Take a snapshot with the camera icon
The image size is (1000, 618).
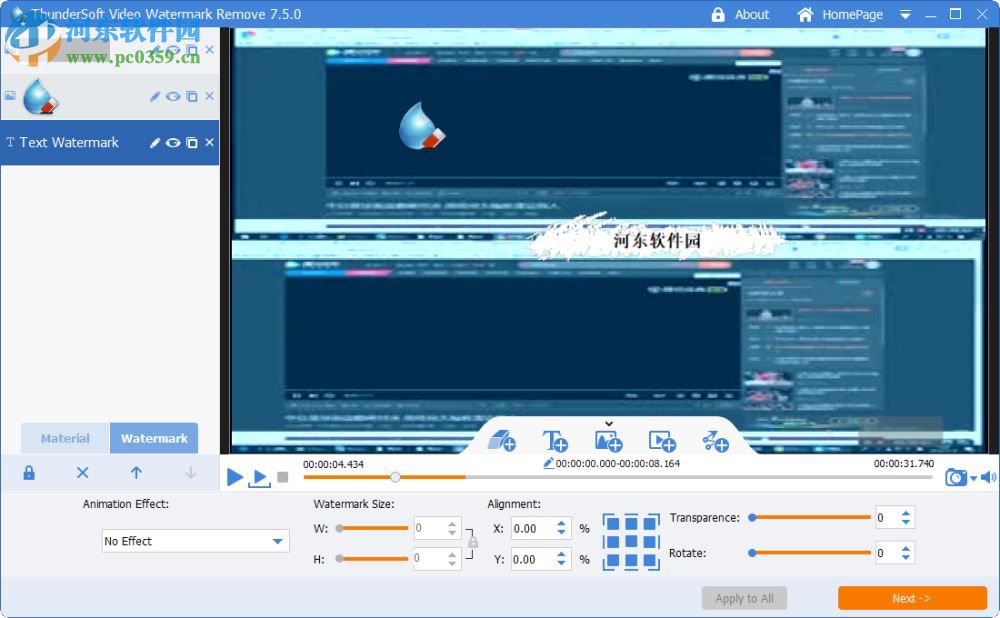[956, 477]
